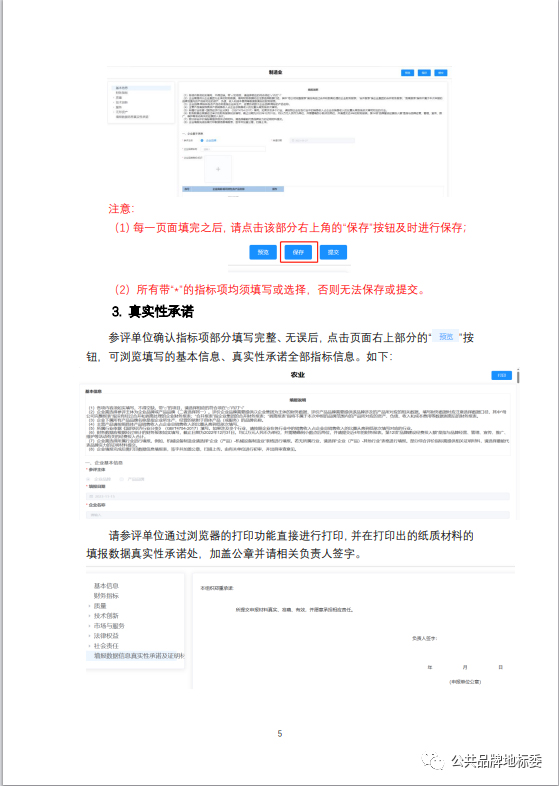
Task: Expand the arrow beside 社会责任
Action: [x=90, y=646]
